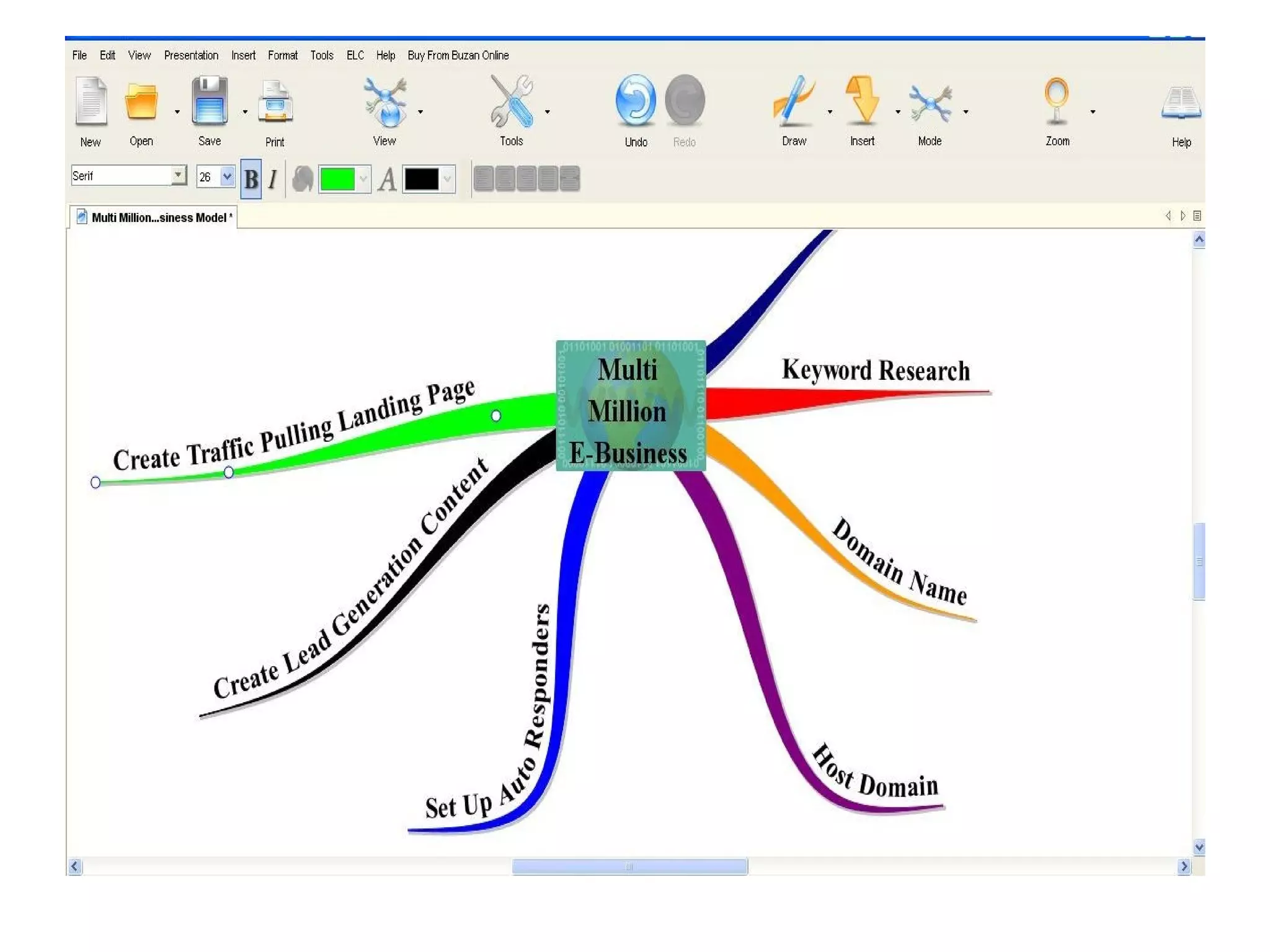Viewport: 1270px width, 952px height.
Task: Open the Presentation menu
Action: point(191,55)
